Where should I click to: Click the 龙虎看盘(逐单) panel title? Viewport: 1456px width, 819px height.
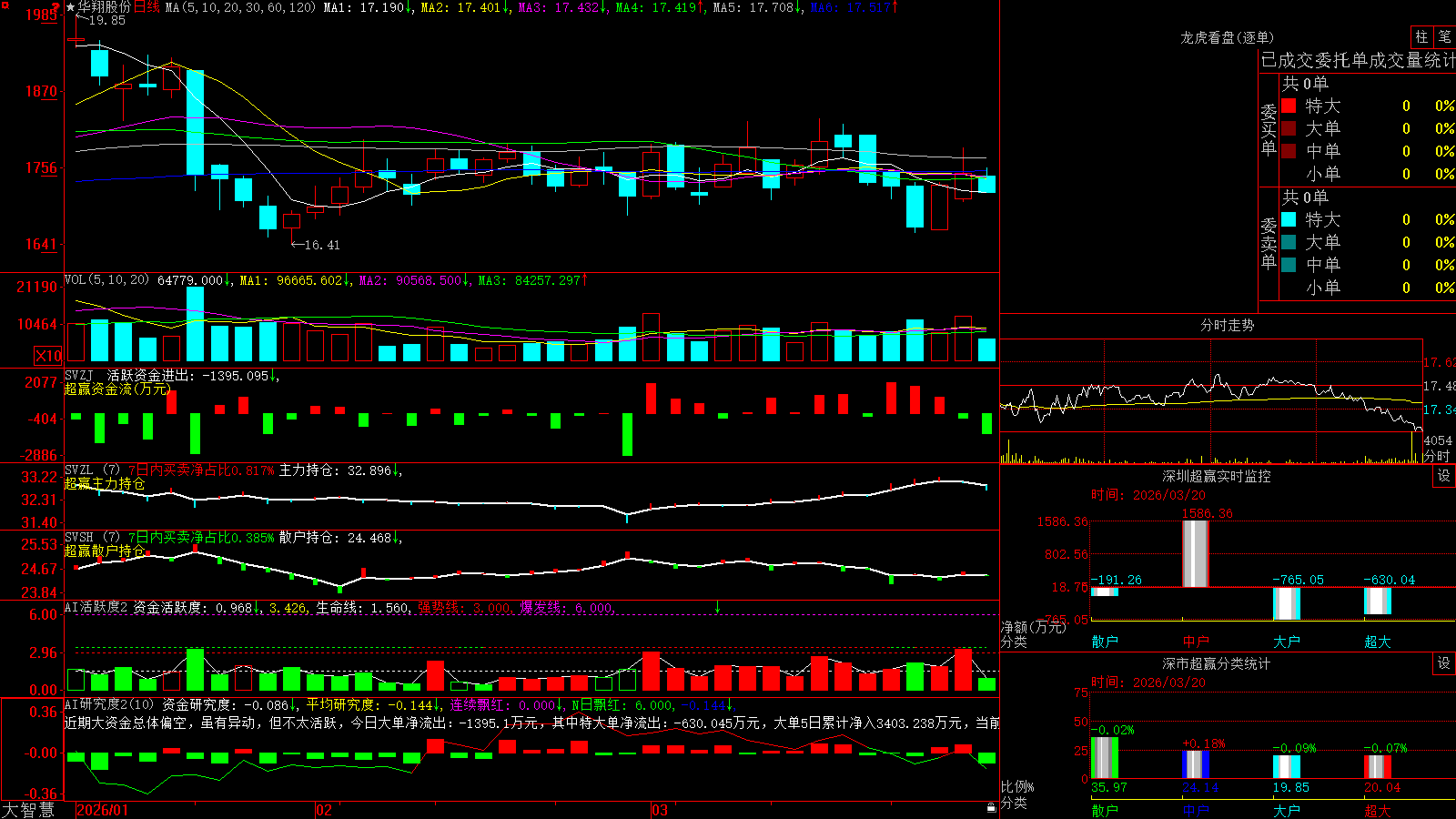coord(1227,37)
